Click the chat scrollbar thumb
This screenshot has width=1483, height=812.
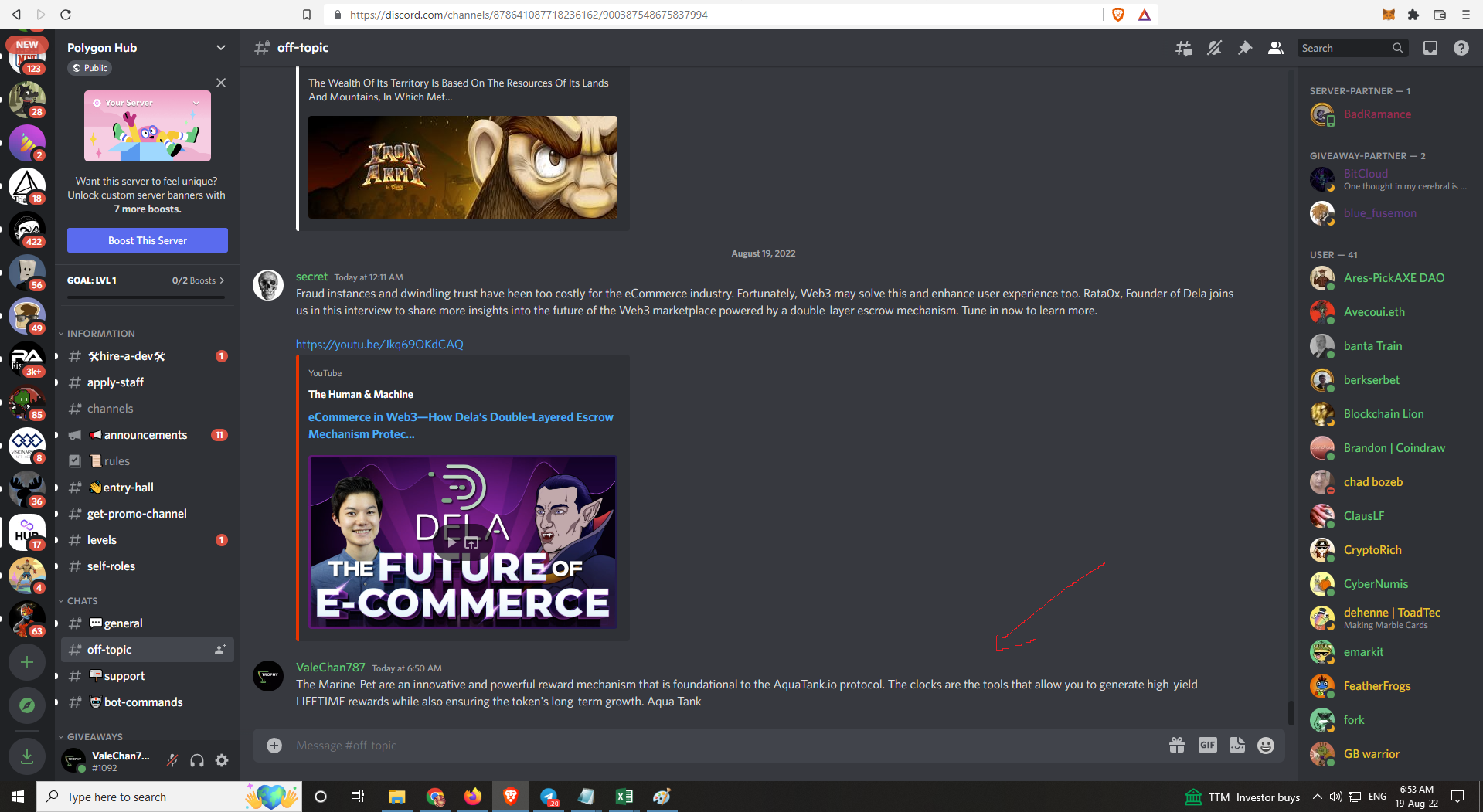(x=1291, y=712)
